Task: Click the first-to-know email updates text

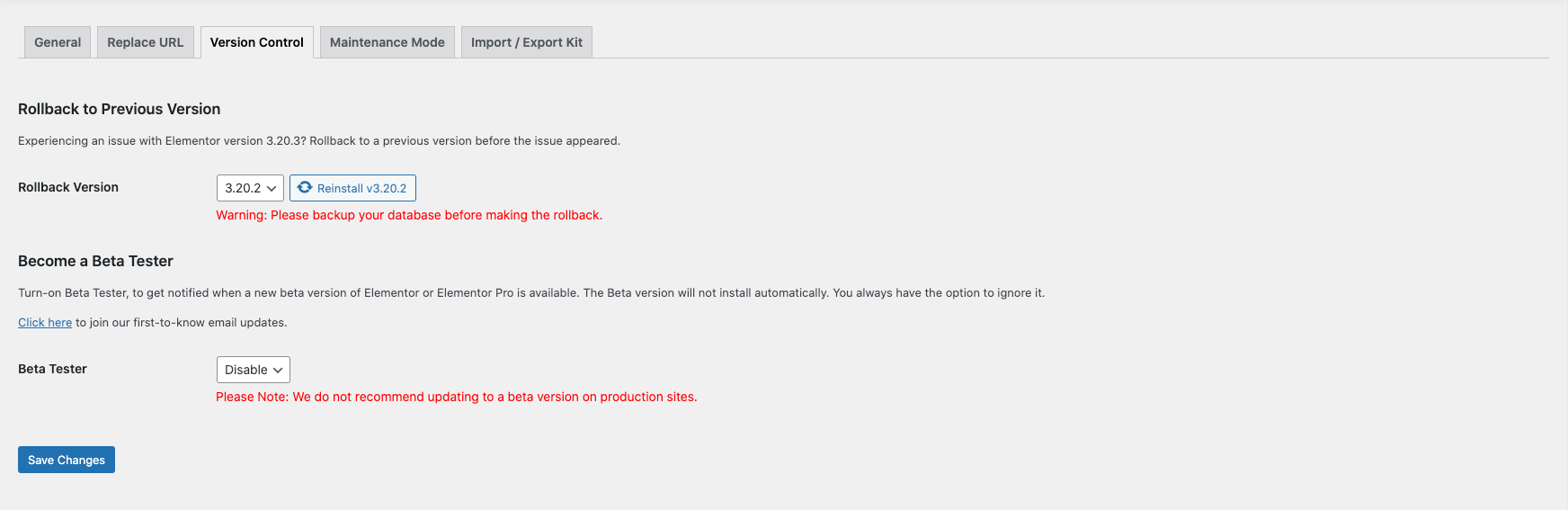Action: pyautogui.click(x=182, y=322)
